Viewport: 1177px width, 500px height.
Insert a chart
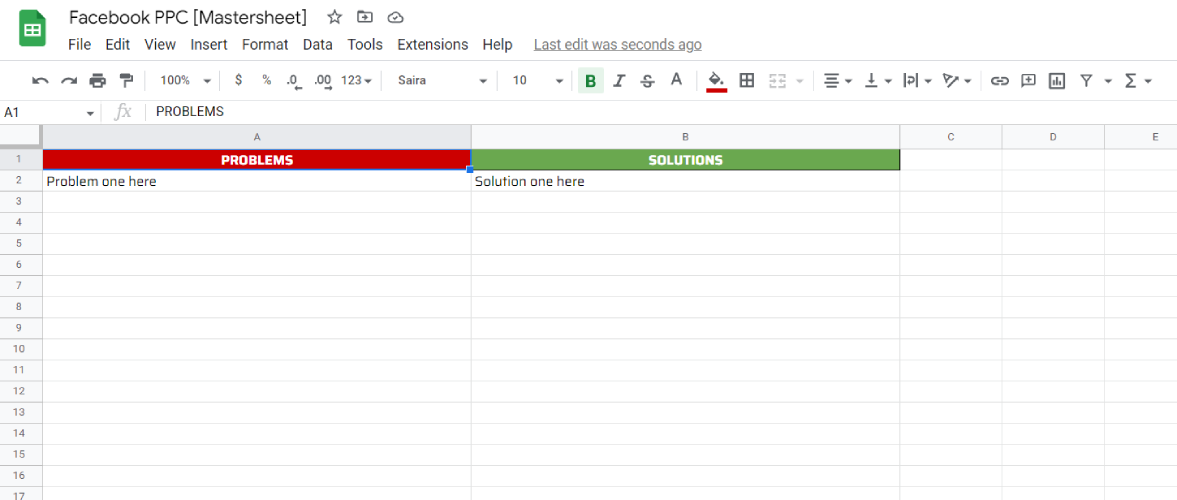click(x=1057, y=80)
